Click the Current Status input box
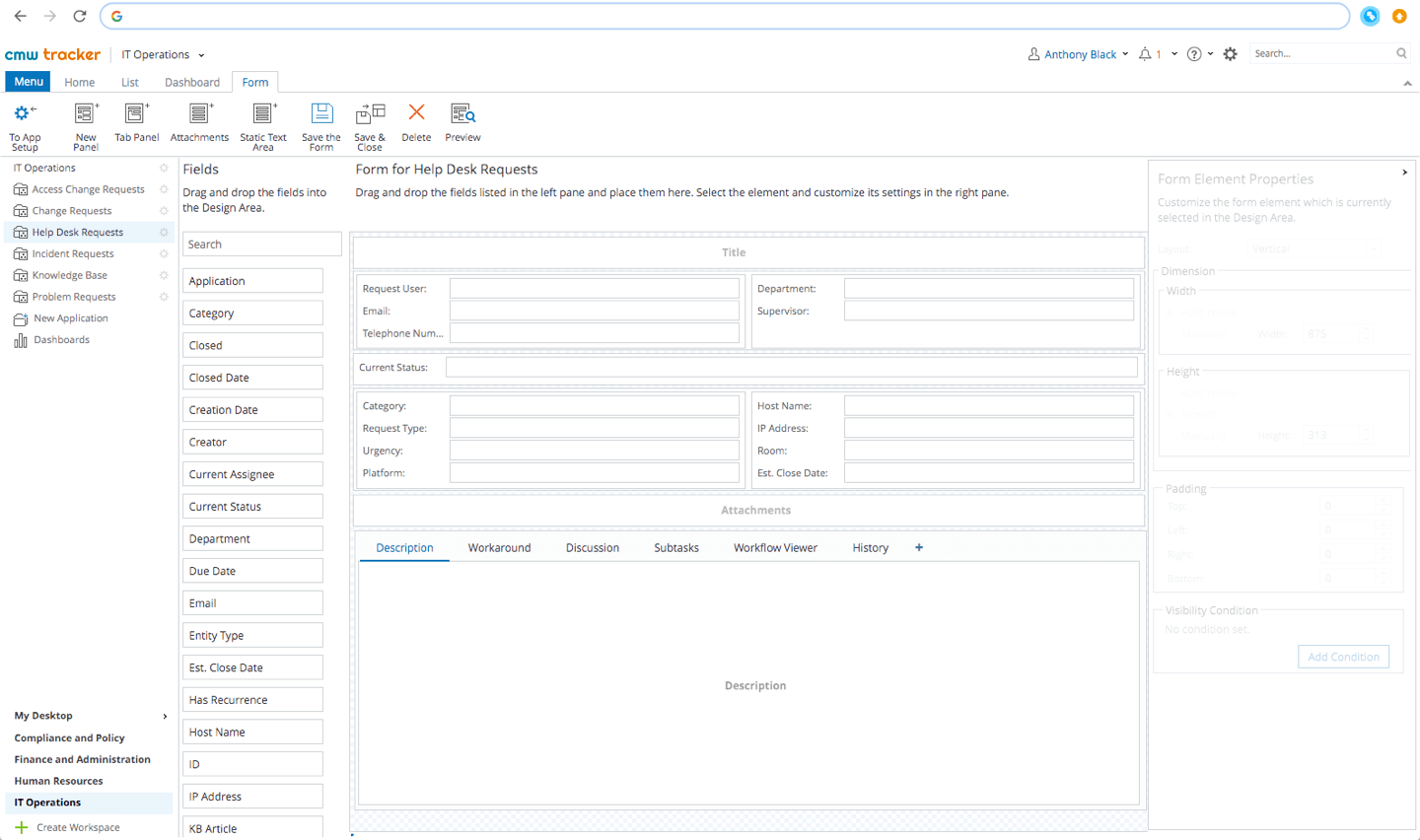Screen dimensions: 1420x840 792,367
